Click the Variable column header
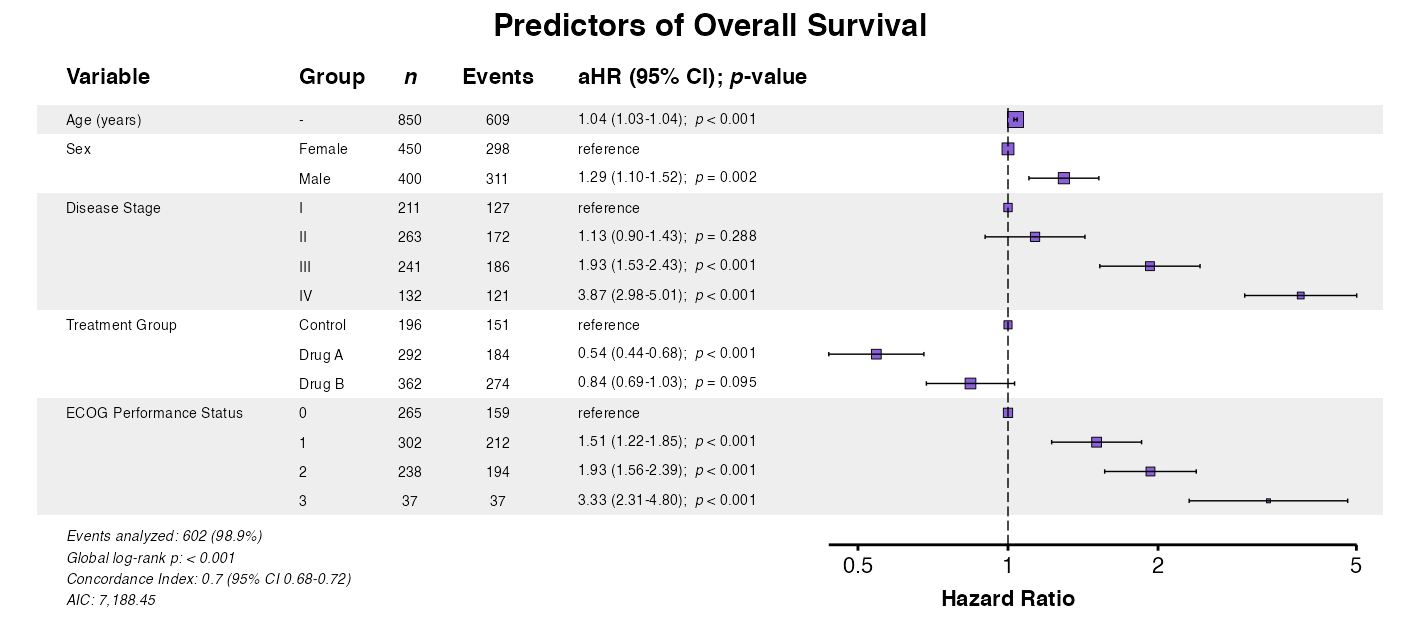 108,77
